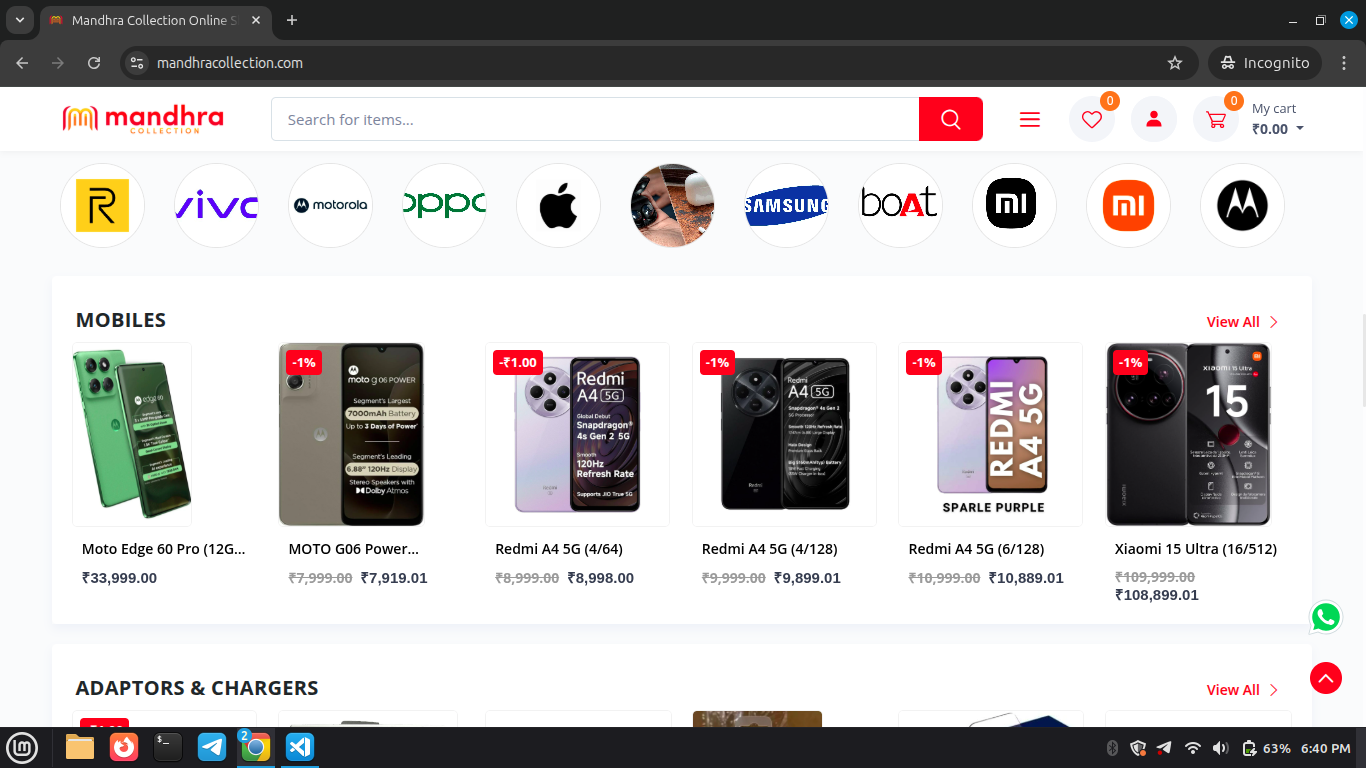The image size is (1366, 768).
Task: Open the shopping cart icon
Action: (1216, 119)
